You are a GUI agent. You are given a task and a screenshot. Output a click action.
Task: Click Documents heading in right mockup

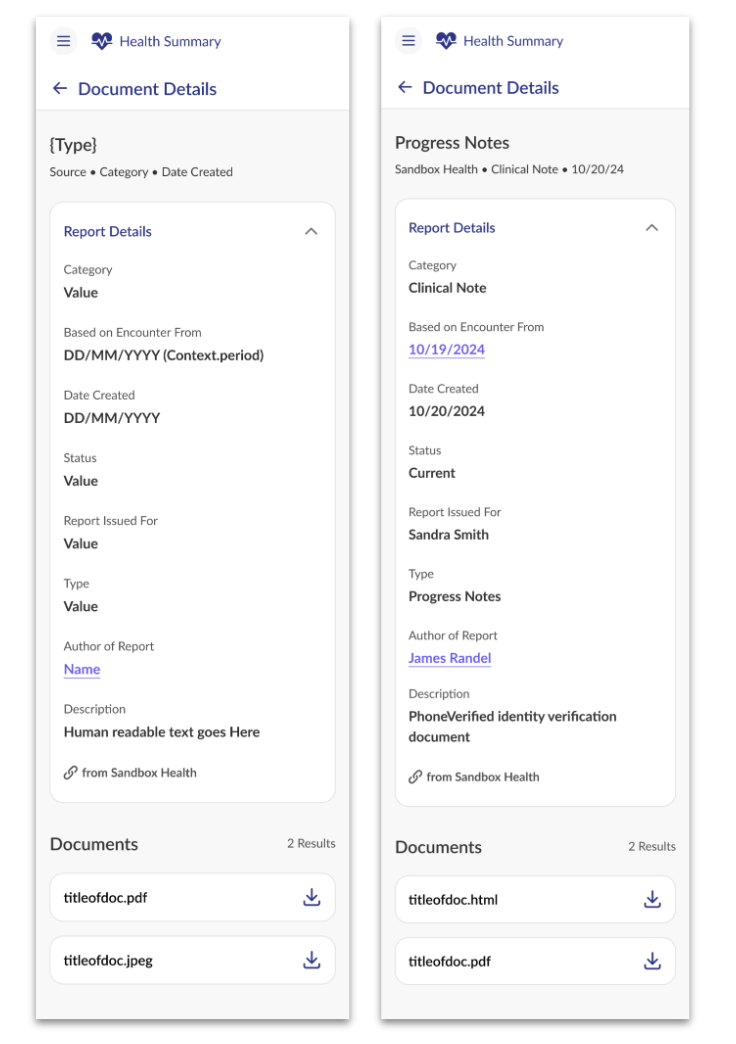coord(438,847)
